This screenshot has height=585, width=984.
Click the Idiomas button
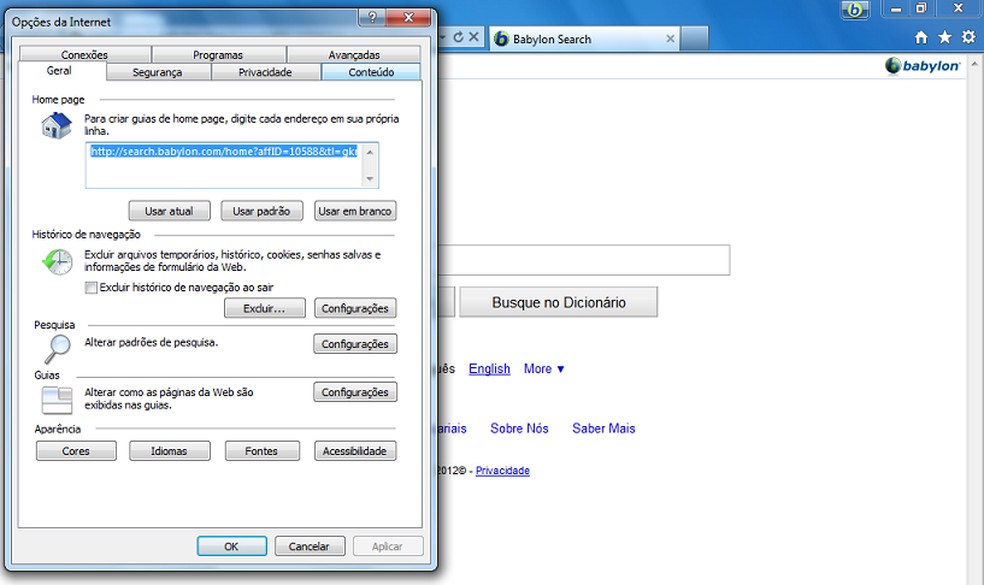169,451
